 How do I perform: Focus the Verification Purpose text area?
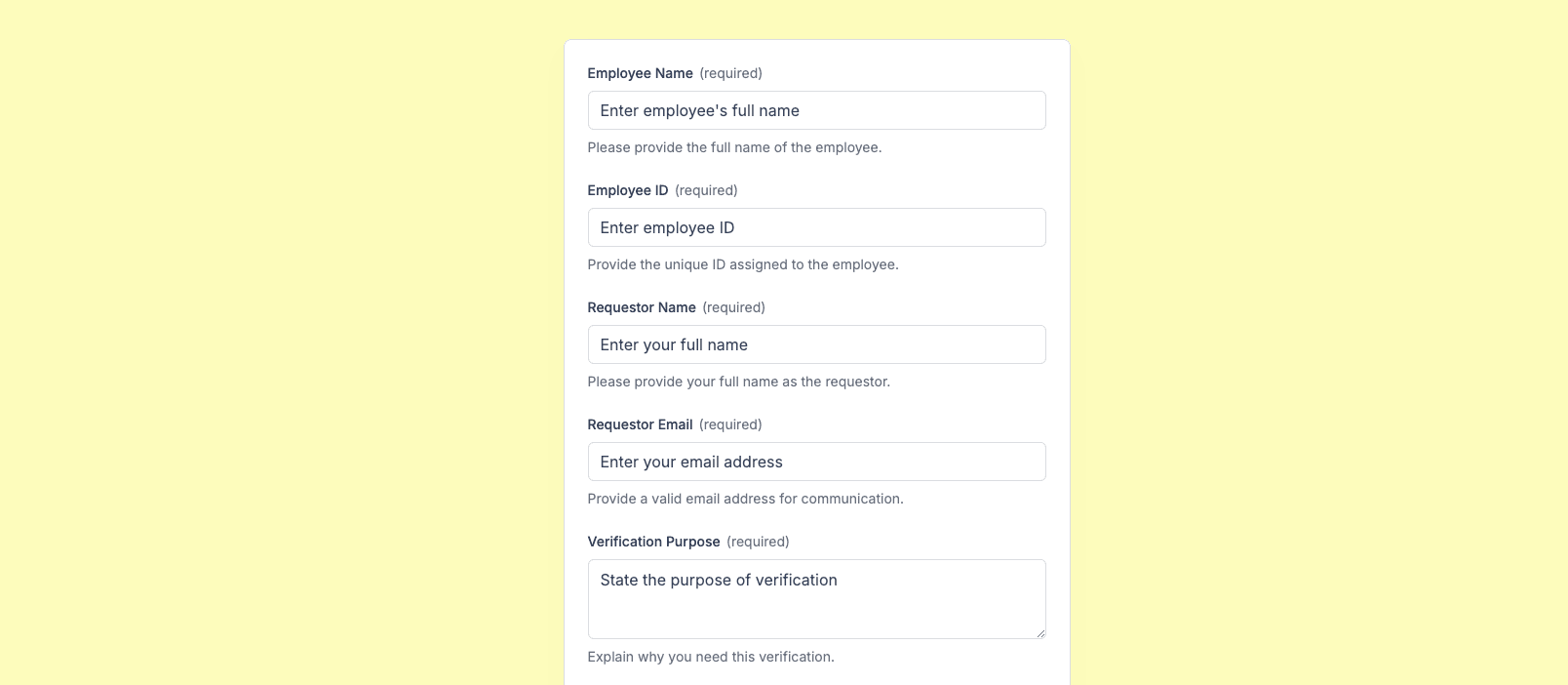click(816, 598)
